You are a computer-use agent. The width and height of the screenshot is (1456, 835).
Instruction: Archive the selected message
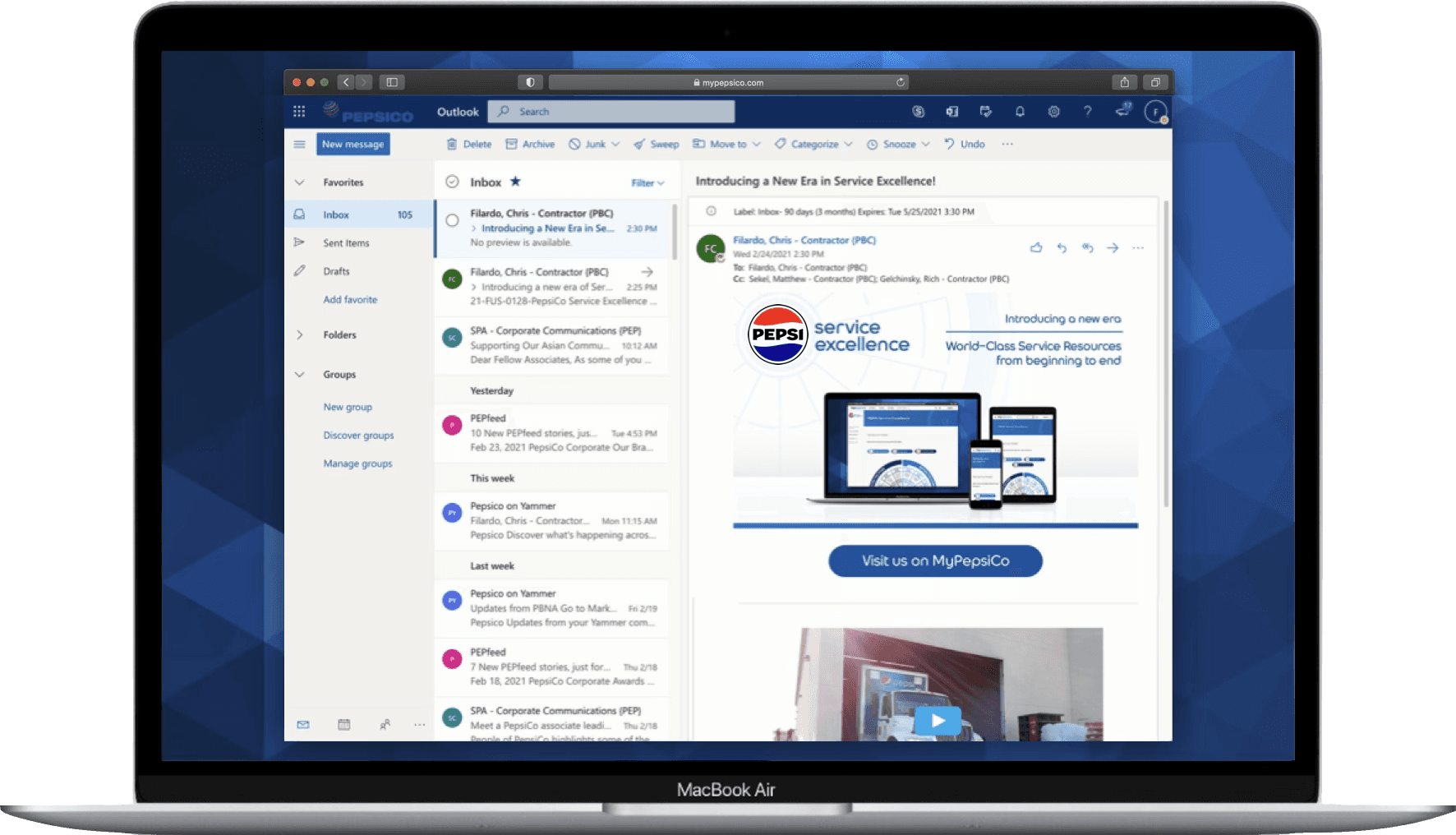tap(530, 145)
